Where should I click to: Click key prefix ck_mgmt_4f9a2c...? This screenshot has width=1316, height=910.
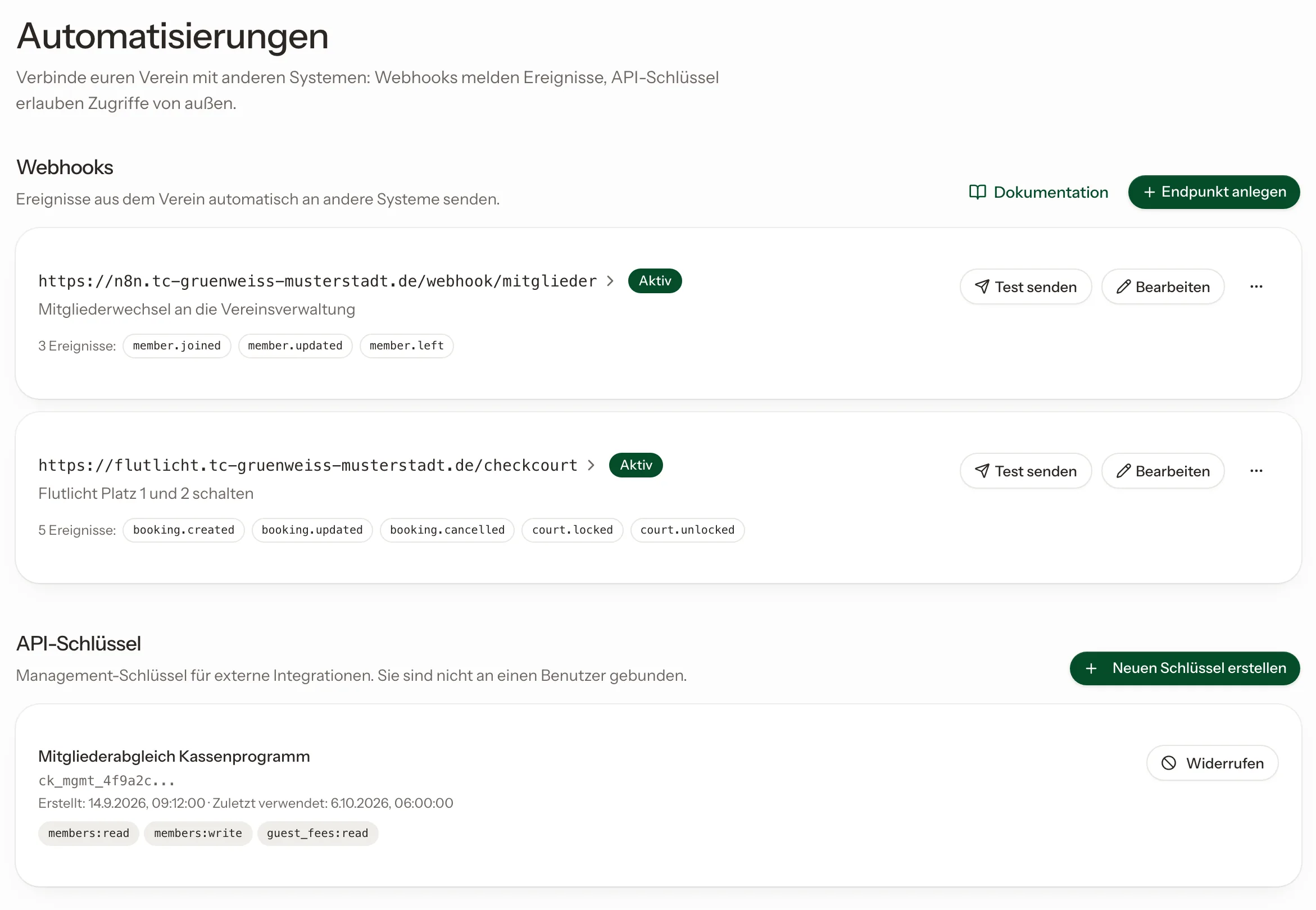tap(107, 781)
